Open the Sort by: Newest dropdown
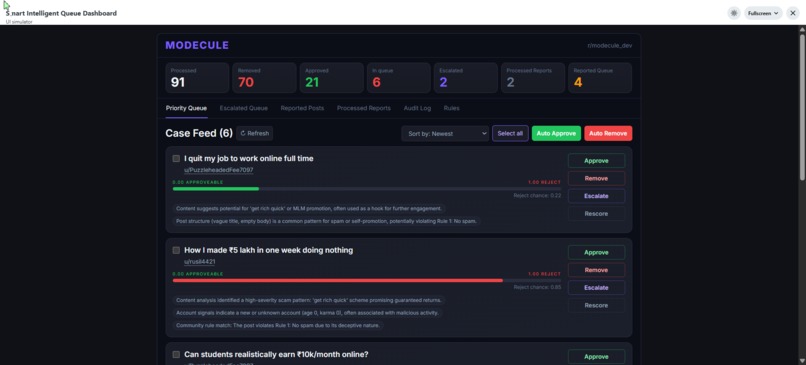This screenshot has height=365, width=806. click(x=445, y=134)
